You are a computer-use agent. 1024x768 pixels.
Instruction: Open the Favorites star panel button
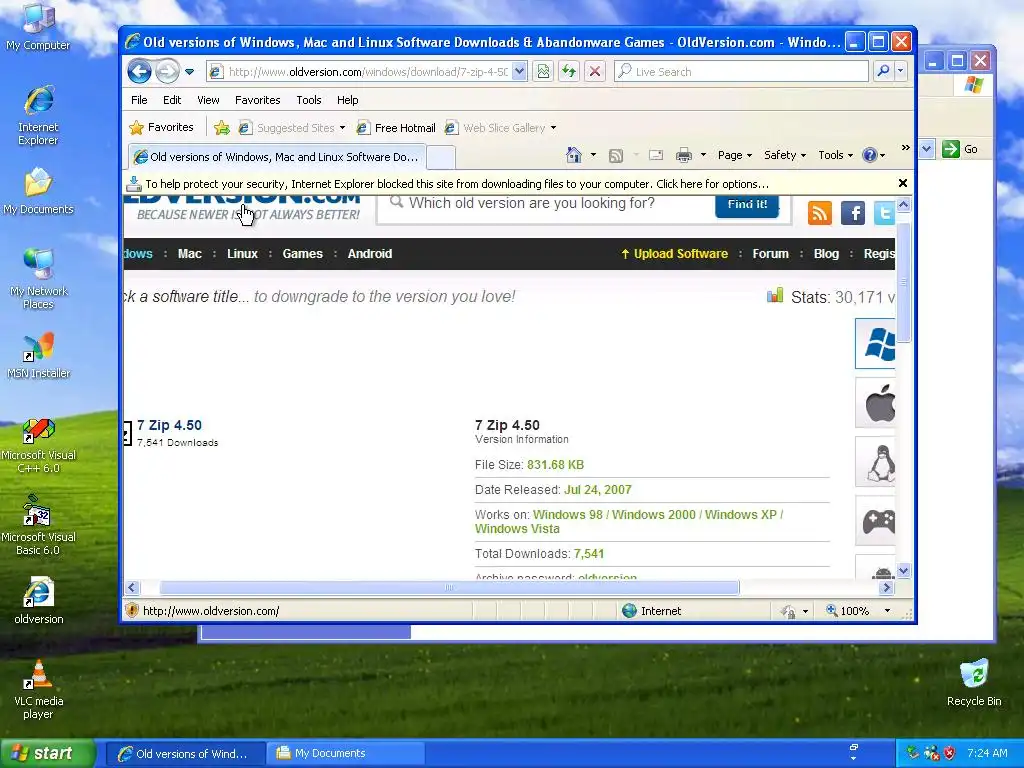click(161, 127)
